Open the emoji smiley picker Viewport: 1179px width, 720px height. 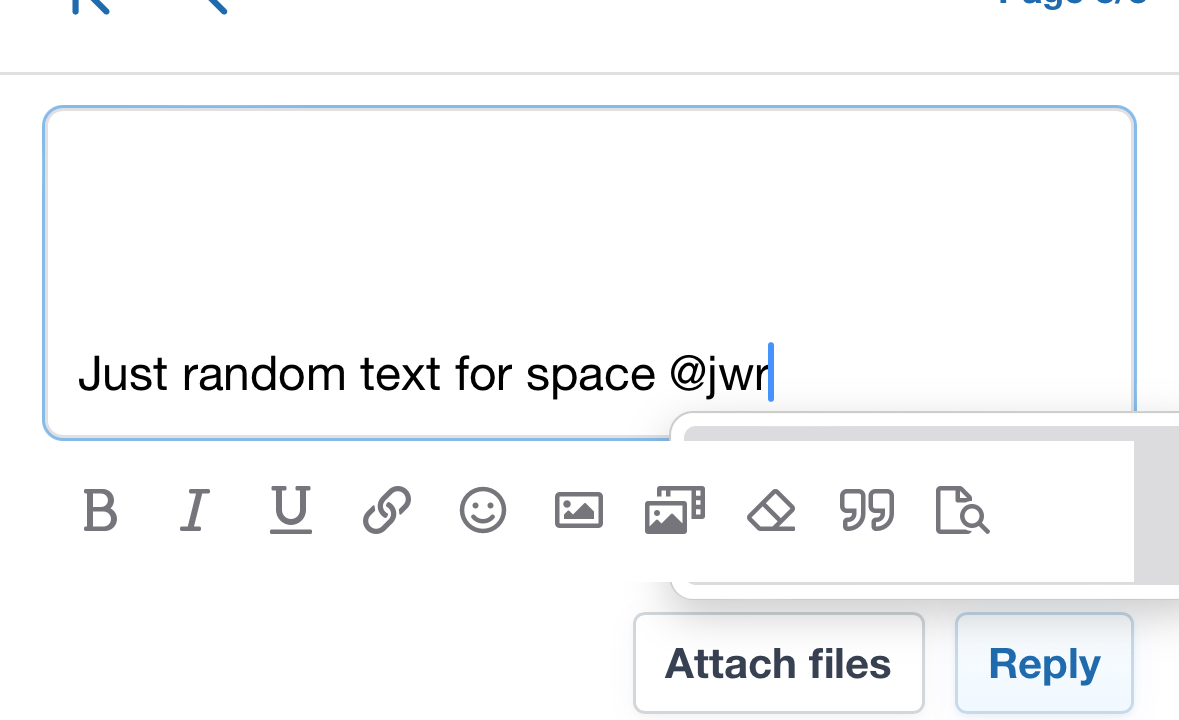pos(483,511)
